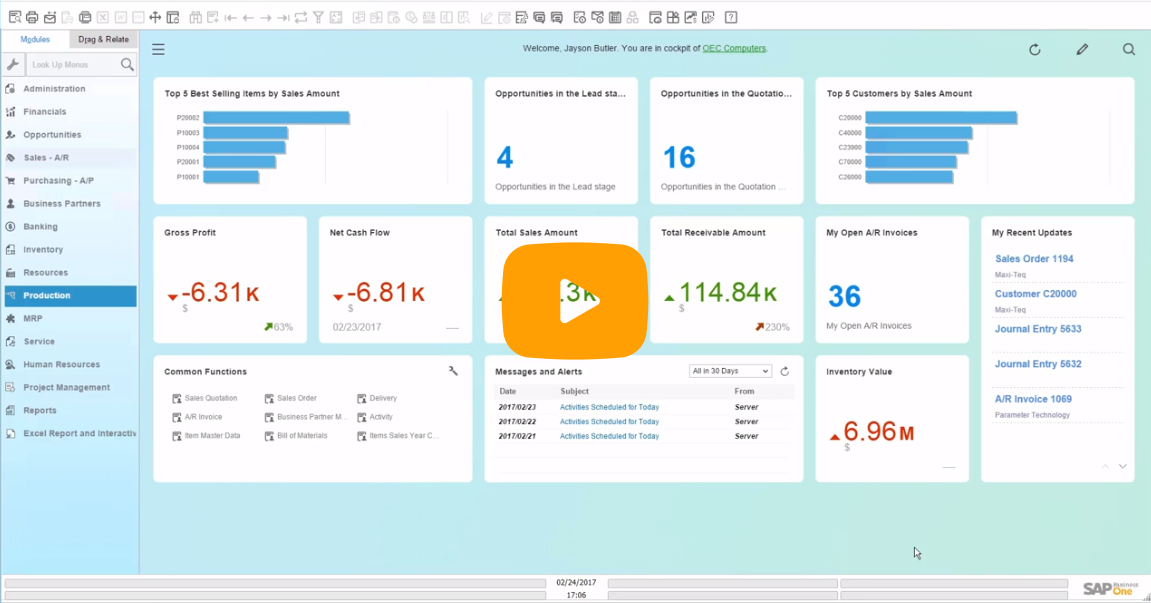The height and width of the screenshot is (603, 1151).
Task: Open Sales Order 1194 from recent updates
Action: (x=1034, y=259)
